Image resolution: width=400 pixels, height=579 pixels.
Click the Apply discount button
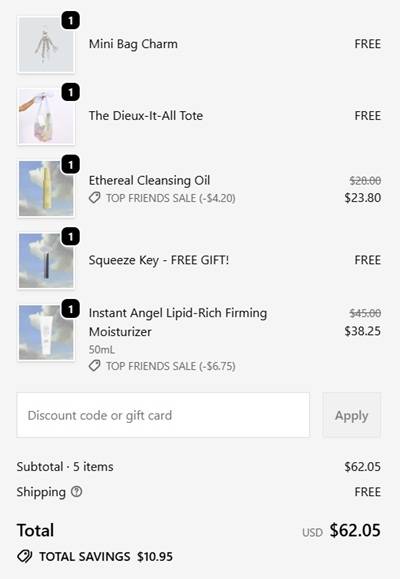click(x=352, y=415)
